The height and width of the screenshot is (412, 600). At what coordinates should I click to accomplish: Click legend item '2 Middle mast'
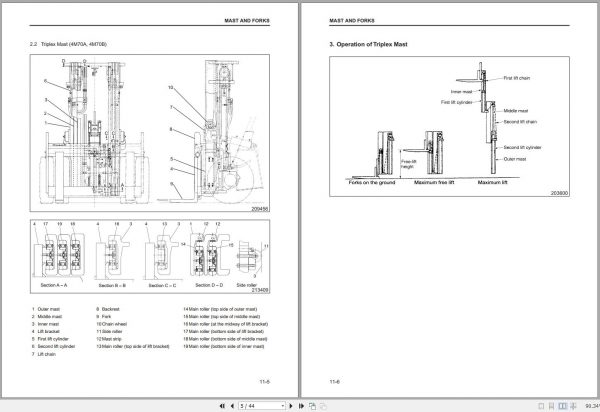click(47, 317)
